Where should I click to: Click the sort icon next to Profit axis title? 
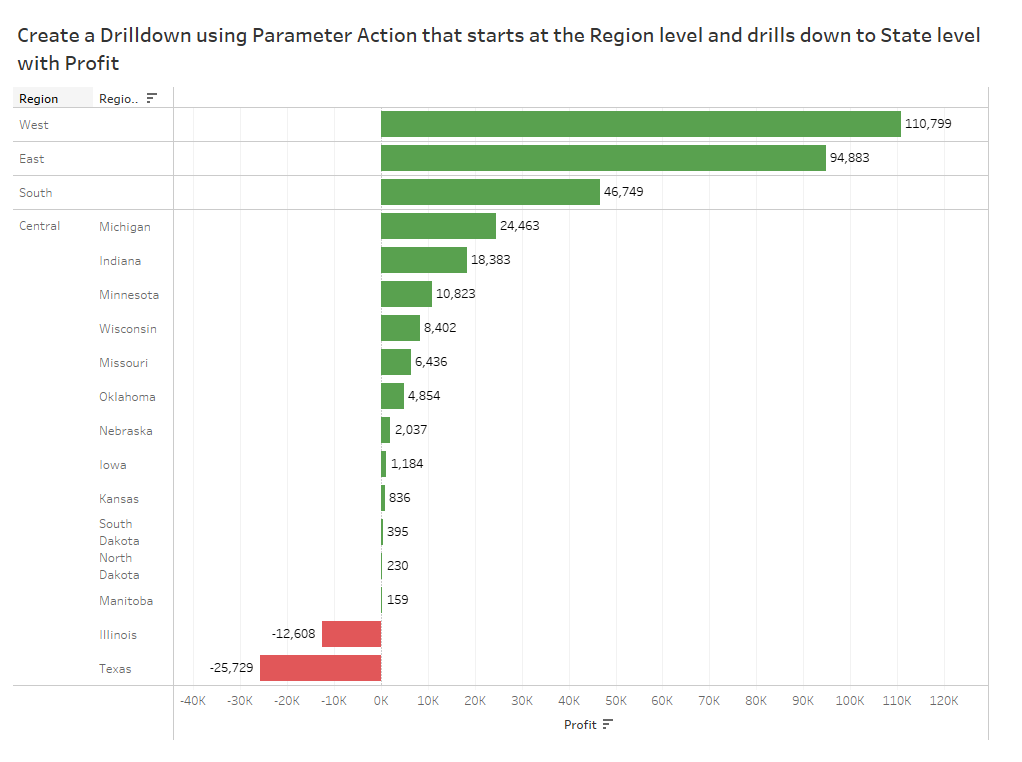click(607, 724)
